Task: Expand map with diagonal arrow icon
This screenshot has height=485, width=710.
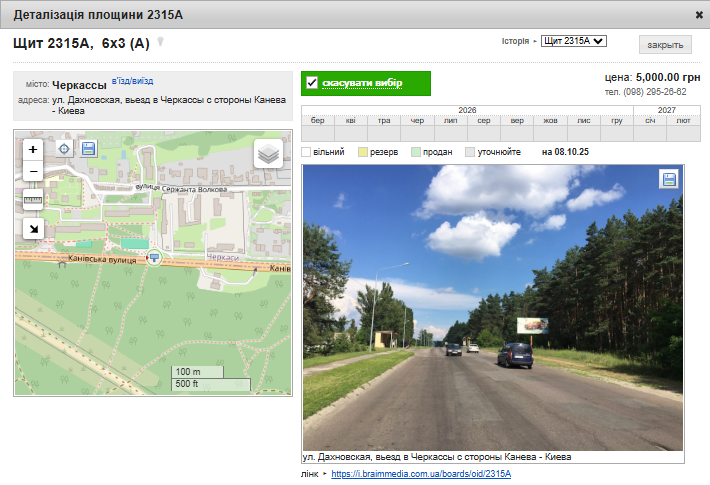Action: tap(33, 229)
